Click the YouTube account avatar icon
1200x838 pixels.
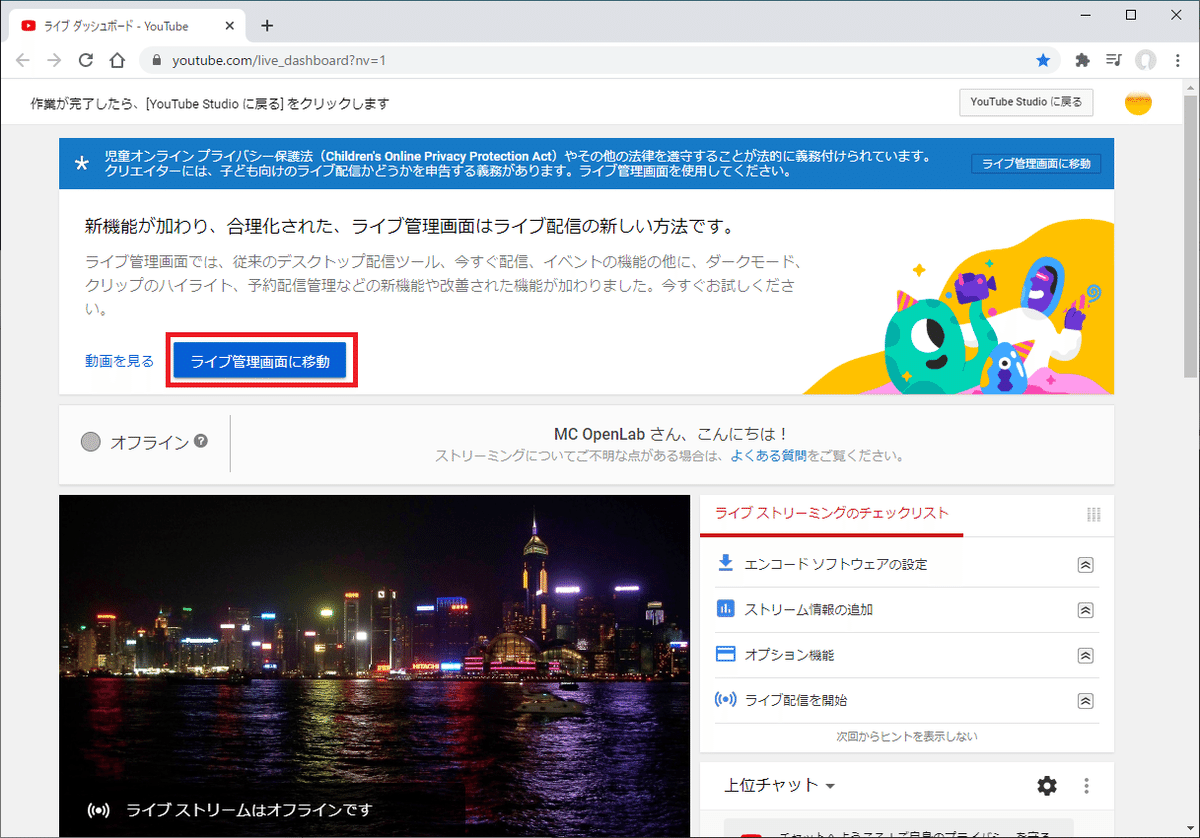click(x=1138, y=103)
